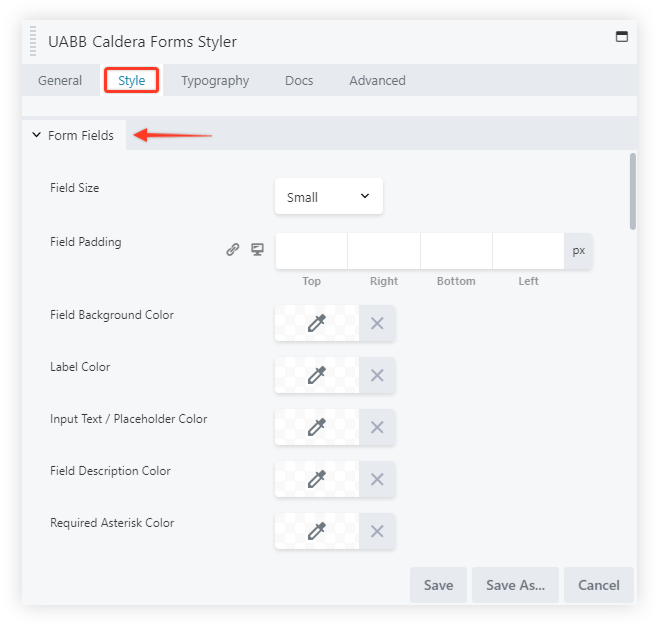Viewport: 659px width, 624px height.
Task: Open the Field Size dropdown
Action: click(328, 197)
